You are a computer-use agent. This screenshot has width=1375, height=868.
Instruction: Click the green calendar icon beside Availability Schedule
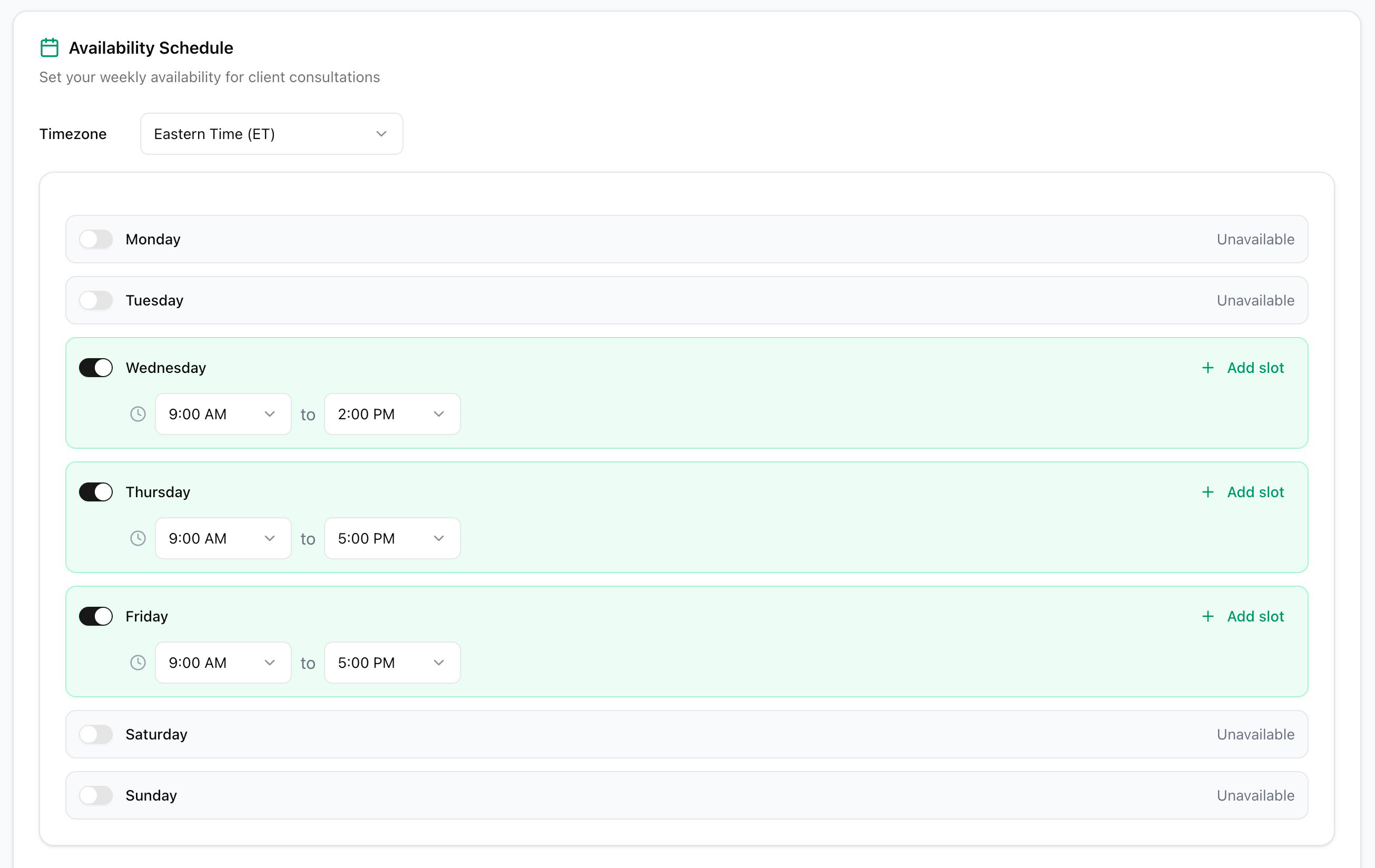[49, 47]
